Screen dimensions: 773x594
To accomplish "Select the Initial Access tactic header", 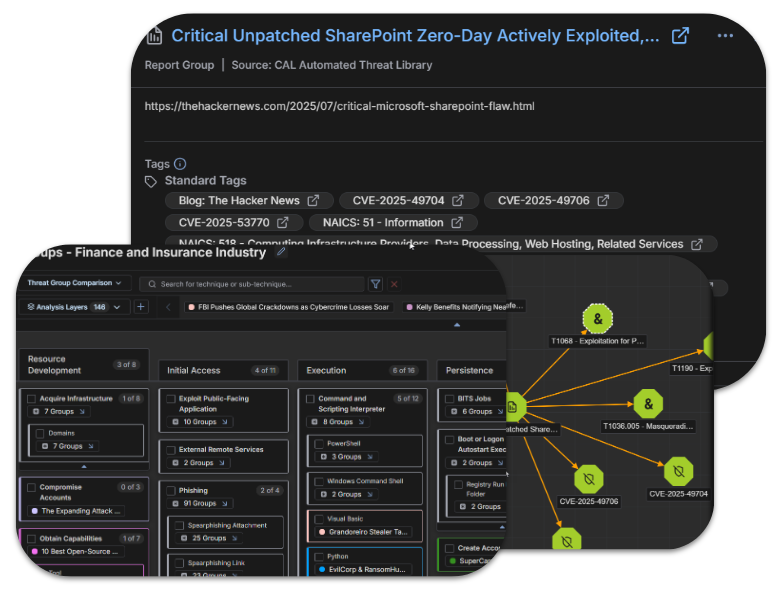I will [223, 370].
